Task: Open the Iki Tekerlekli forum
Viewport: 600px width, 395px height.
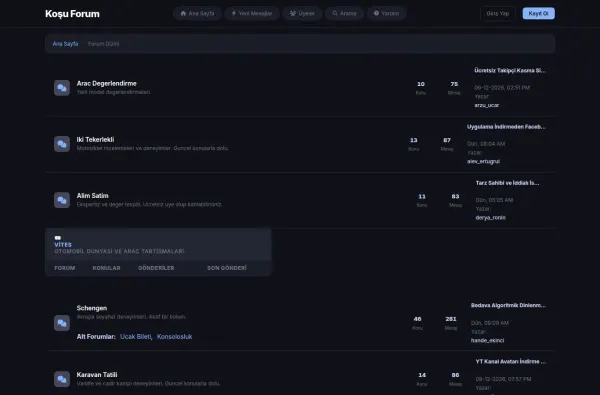Action: pyautogui.click(x=95, y=139)
